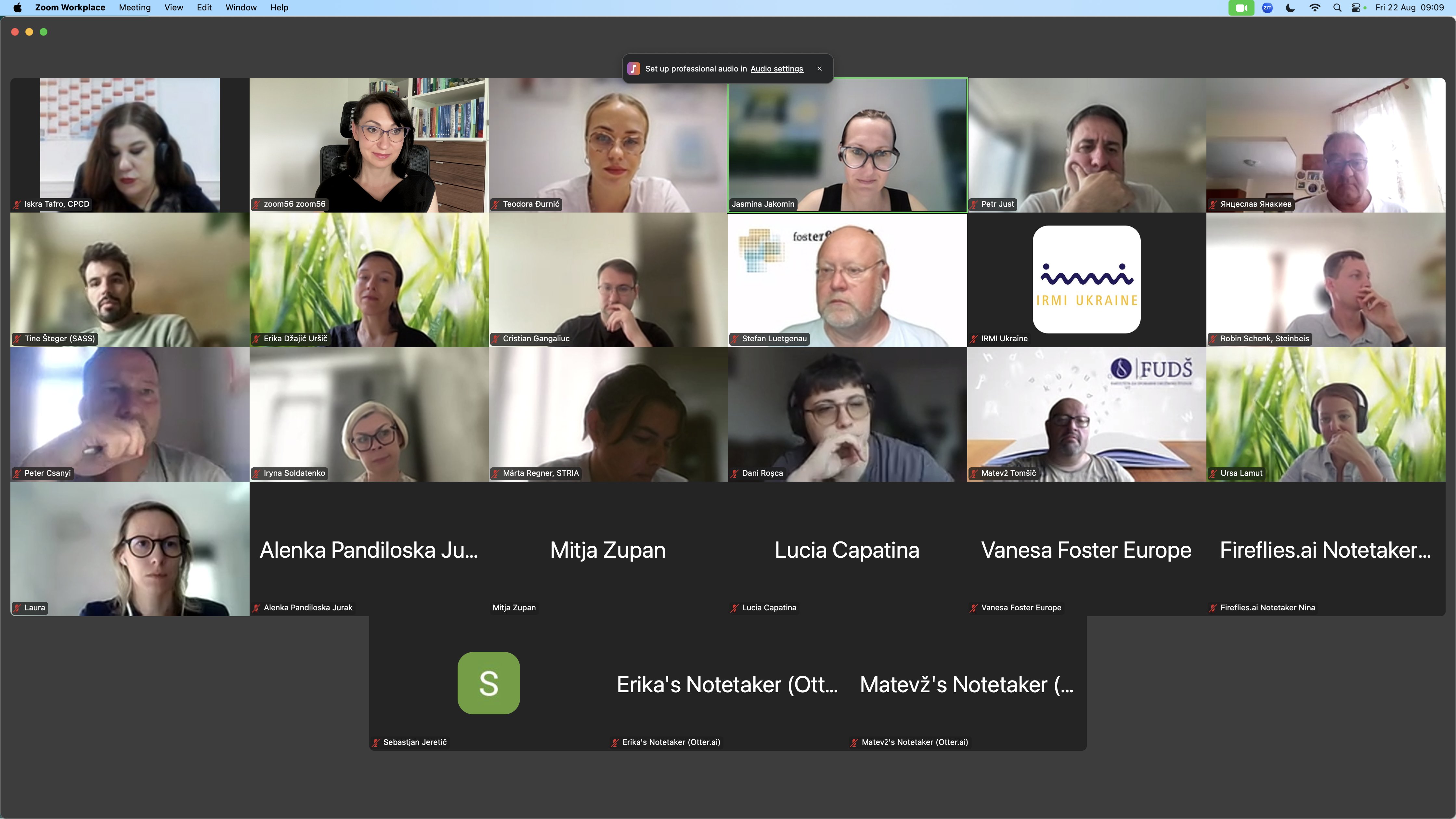Click the Apple logo menu
Screen dimensions: 1456x819
click(18, 7)
